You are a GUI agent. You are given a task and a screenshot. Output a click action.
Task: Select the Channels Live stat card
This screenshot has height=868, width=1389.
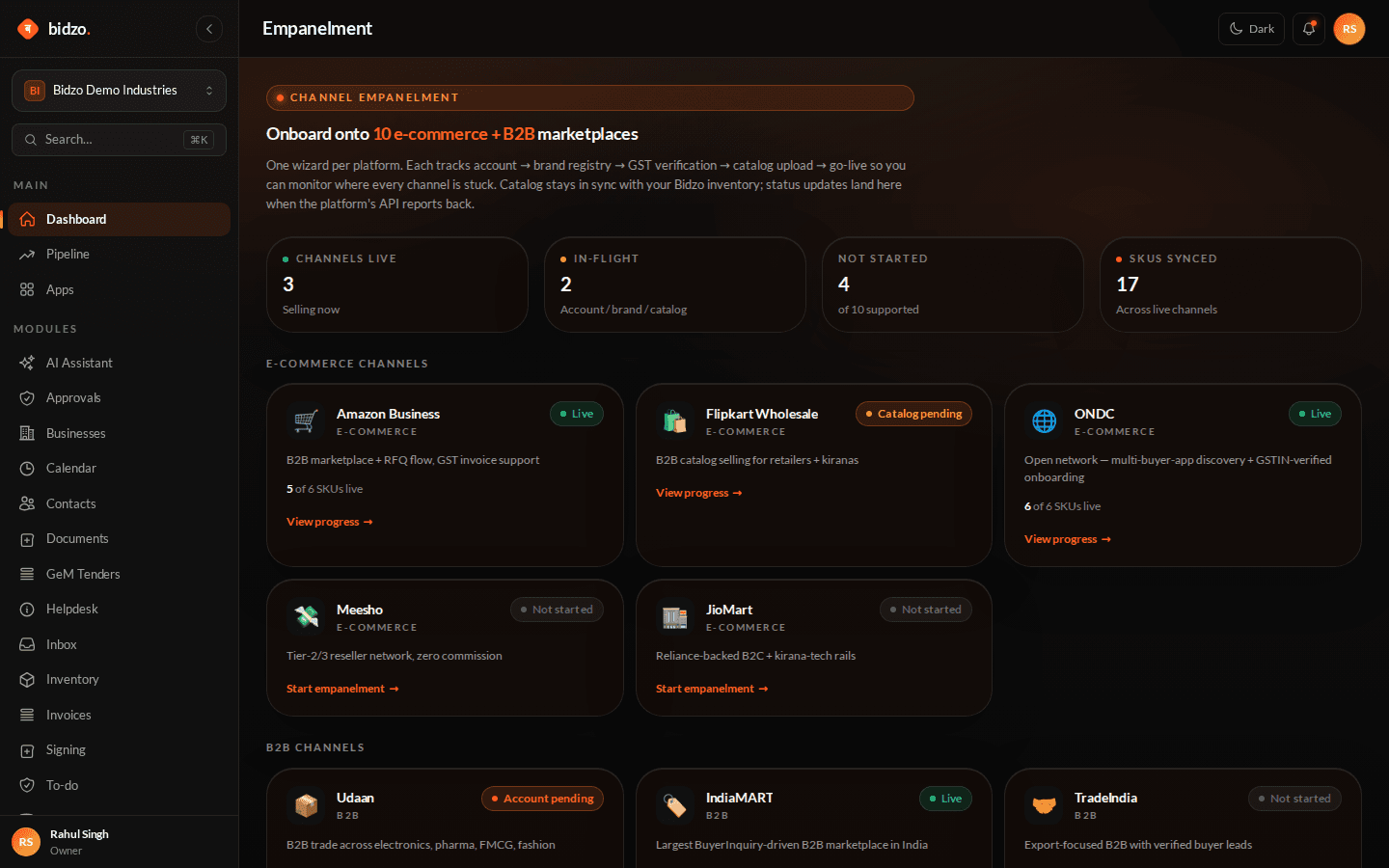tap(397, 285)
